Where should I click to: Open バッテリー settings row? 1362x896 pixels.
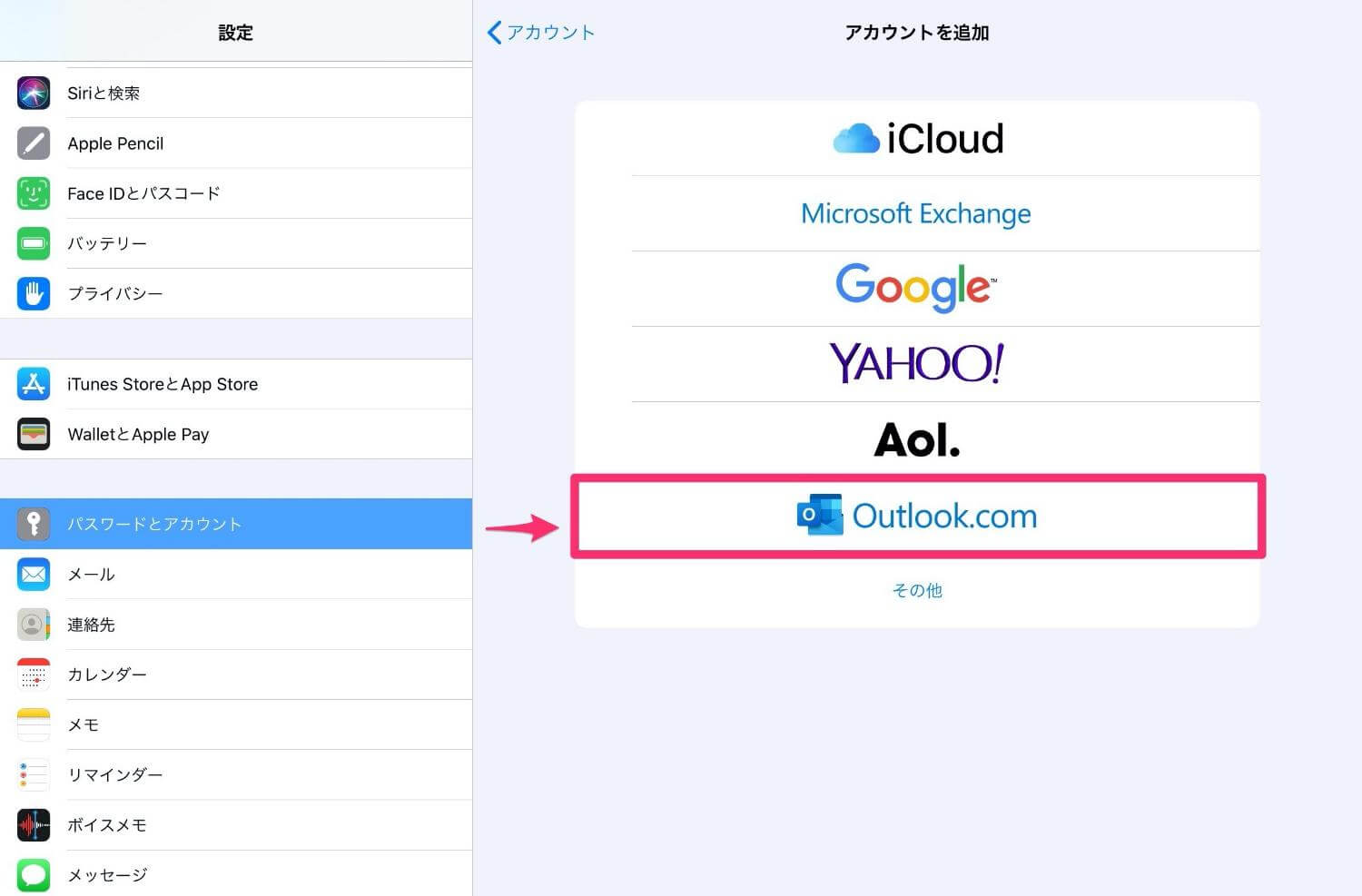tap(236, 243)
